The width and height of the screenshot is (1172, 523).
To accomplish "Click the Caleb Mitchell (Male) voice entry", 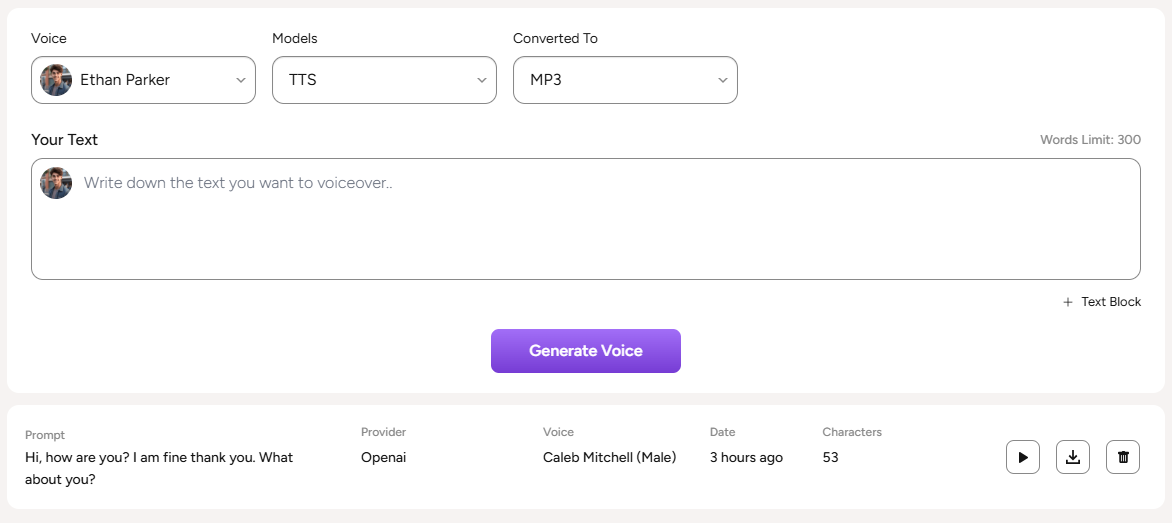I will 609,457.
